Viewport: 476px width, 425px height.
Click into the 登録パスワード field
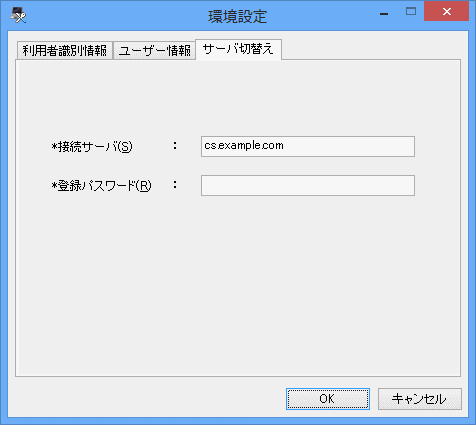308,185
